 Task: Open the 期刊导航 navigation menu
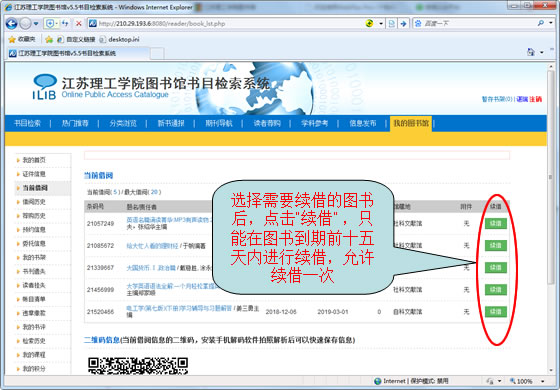tap(219, 123)
